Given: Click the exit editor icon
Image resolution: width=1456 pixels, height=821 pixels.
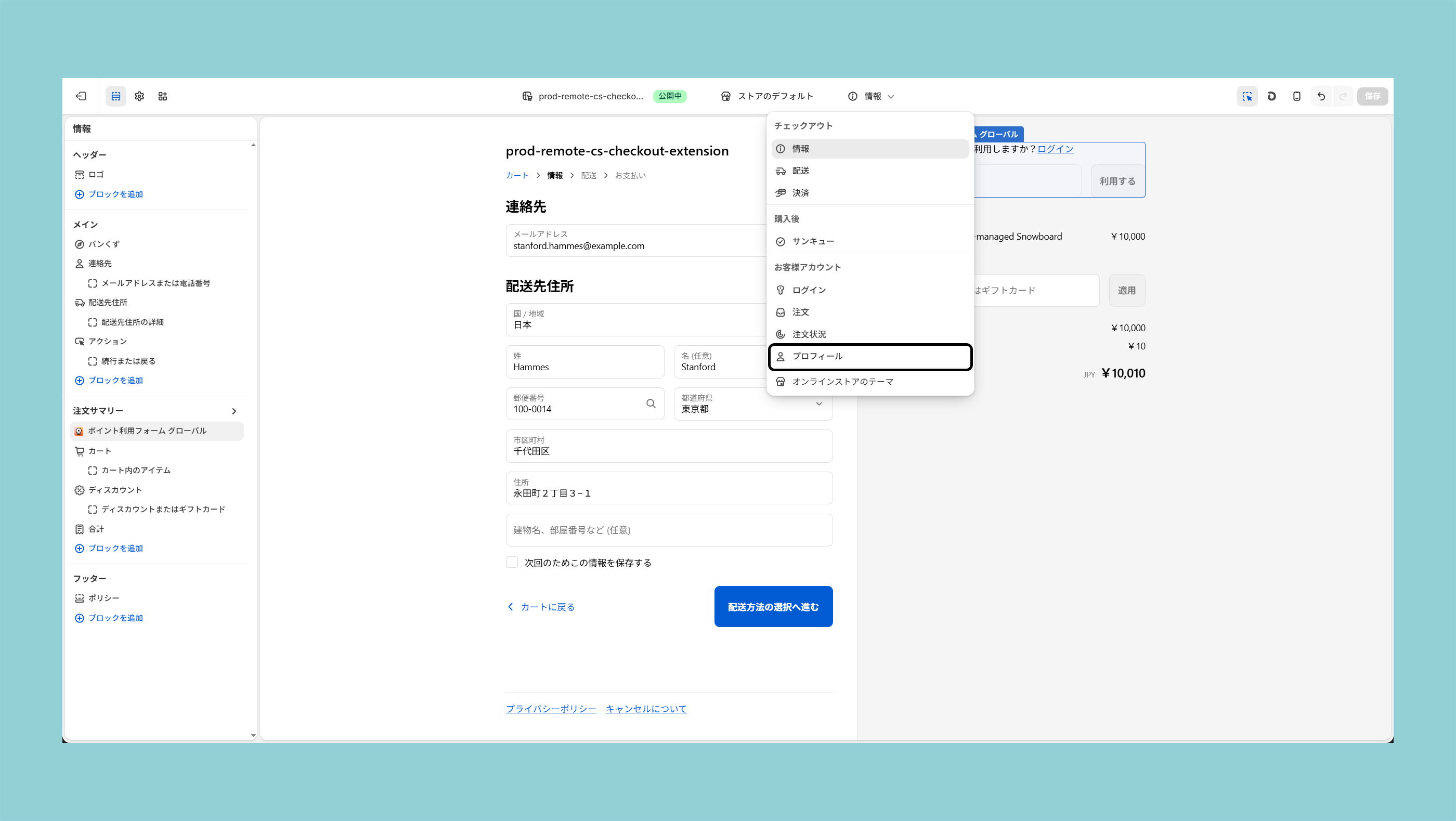Looking at the screenshot, I should point(81,96).
